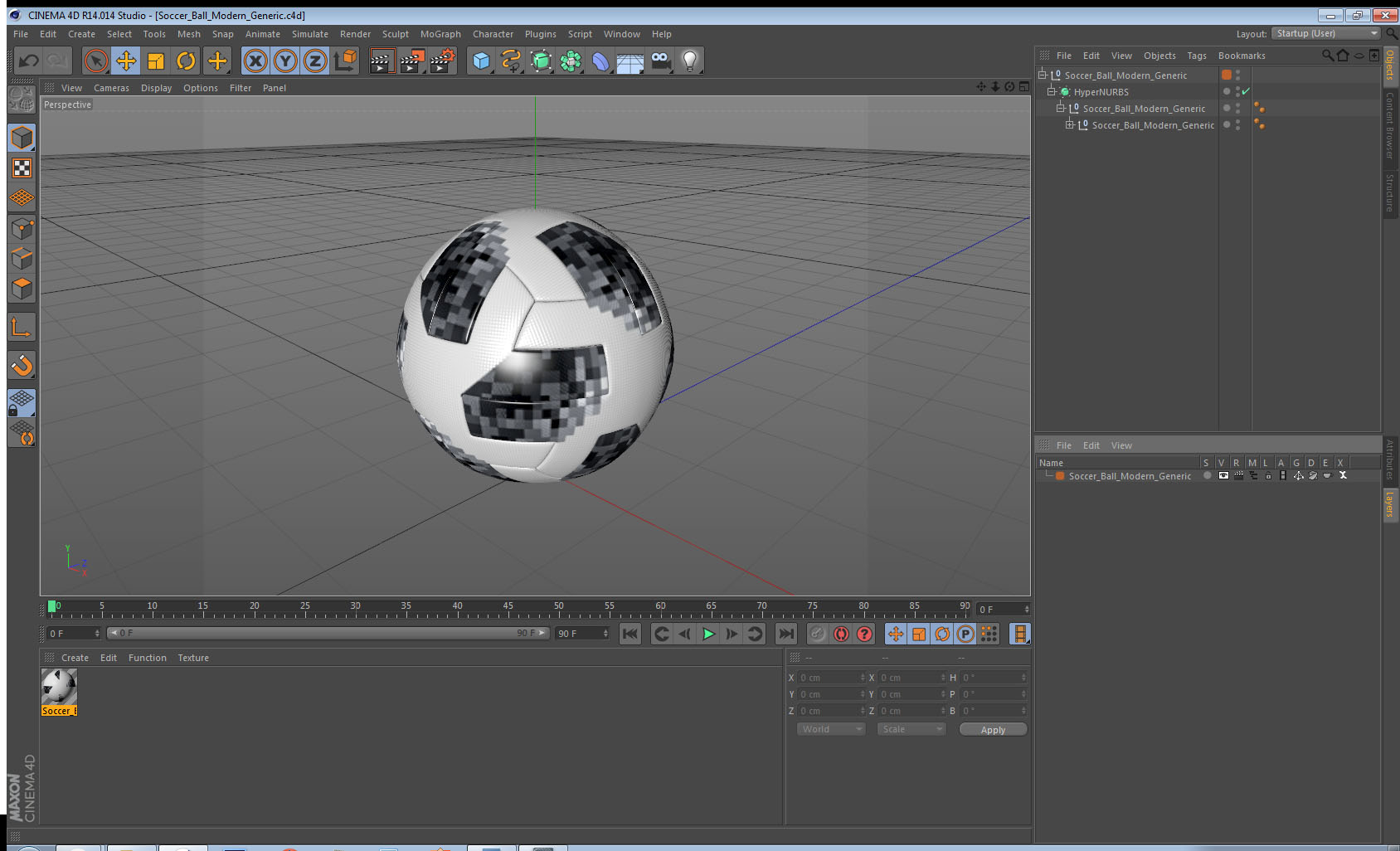Image resolution: width=1400 pixels, height=851 pixels.
Task: Toggle Z-axis lock button
Action: coord(315,61)
